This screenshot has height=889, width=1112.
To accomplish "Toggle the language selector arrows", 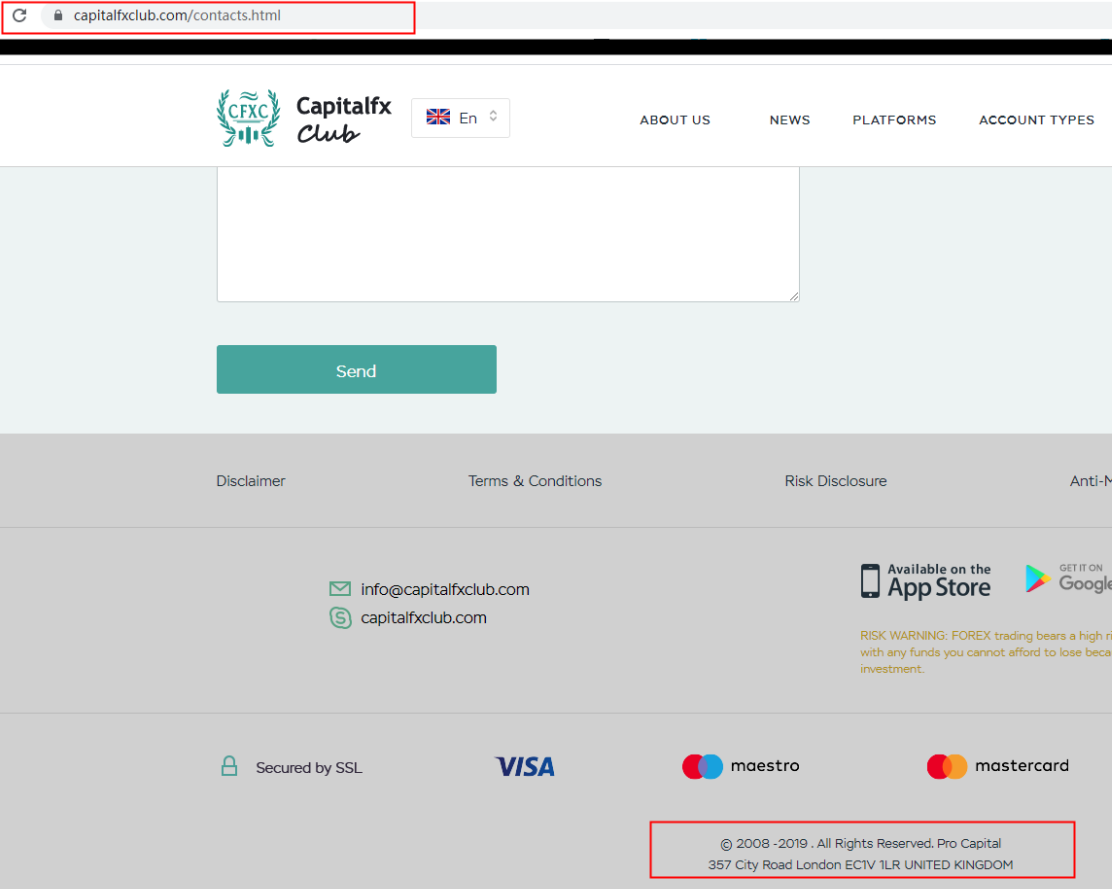I will click(x=493, y=116).
